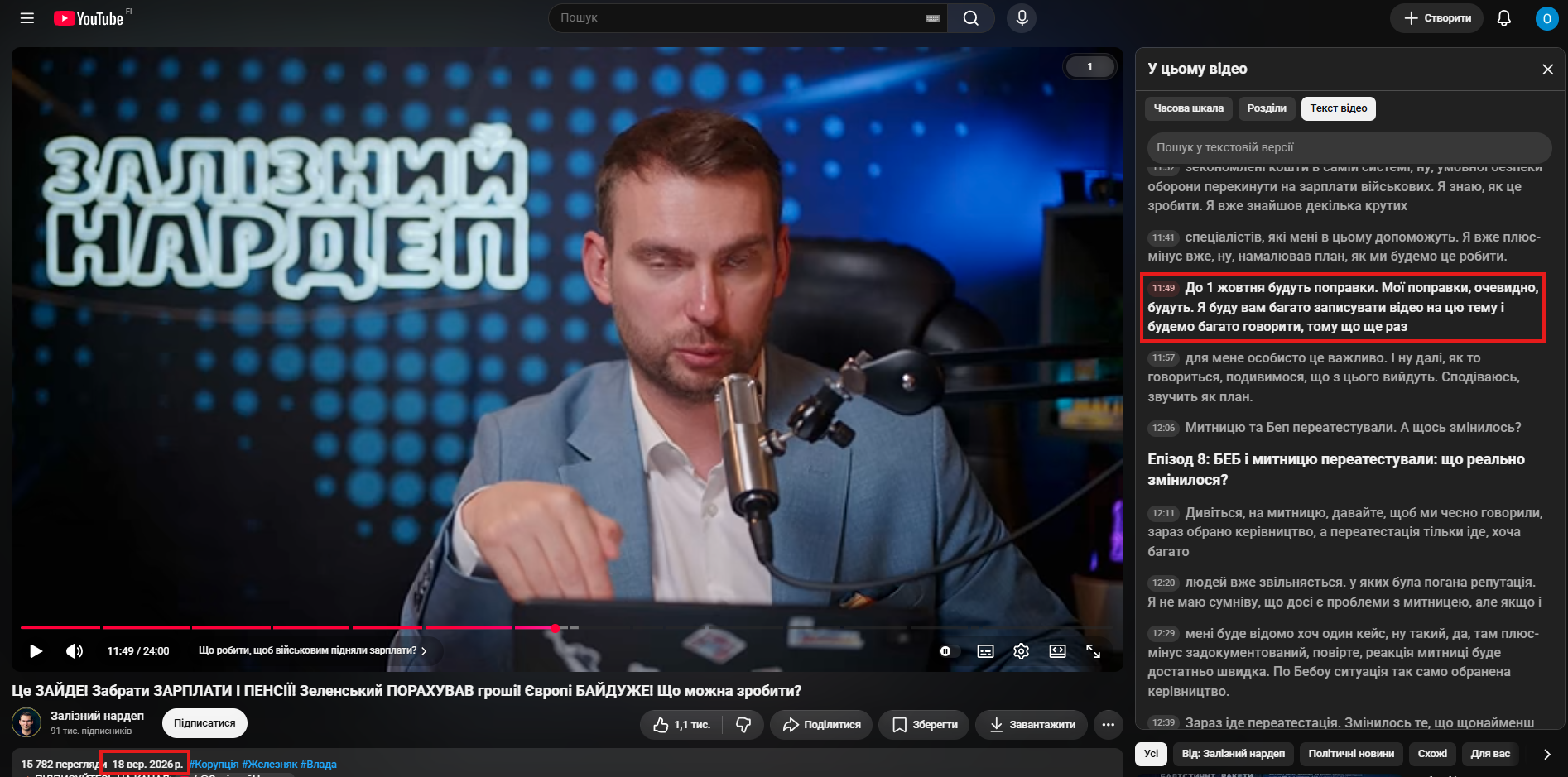
Task: Share the video with Поділитися
Action: click(x=821, y=725)
